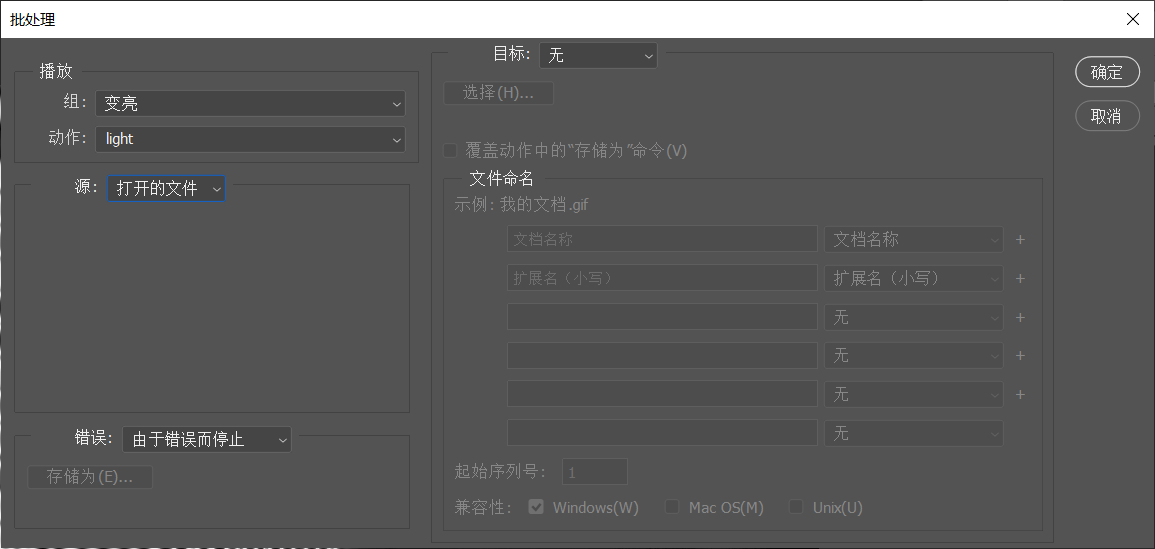The width and height of the screenshot is (1155, 549).
Task: Open the 文档名称 naming dropdown on right
Action: click(913, 239)
